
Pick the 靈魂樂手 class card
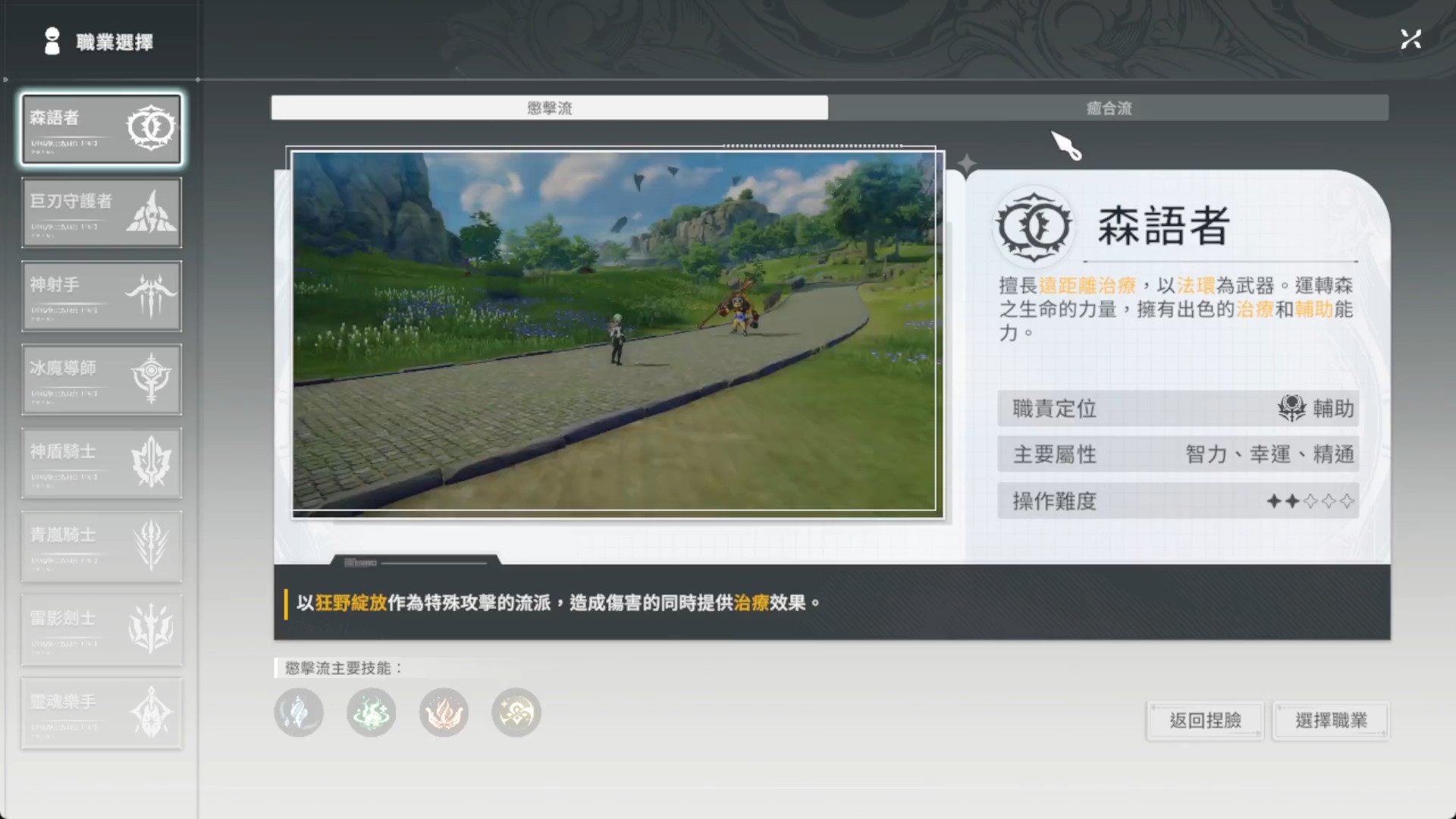[x=101, y=713]
